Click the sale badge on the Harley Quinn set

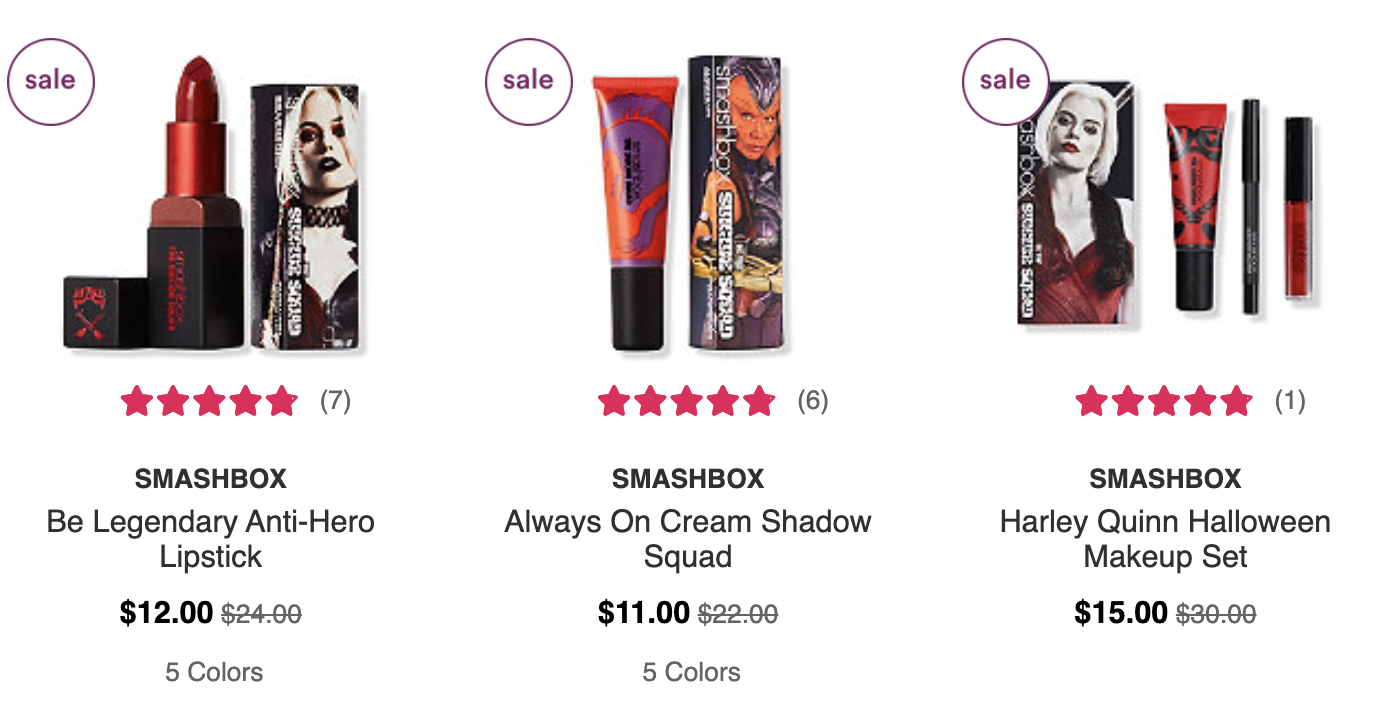[1005, 81]
